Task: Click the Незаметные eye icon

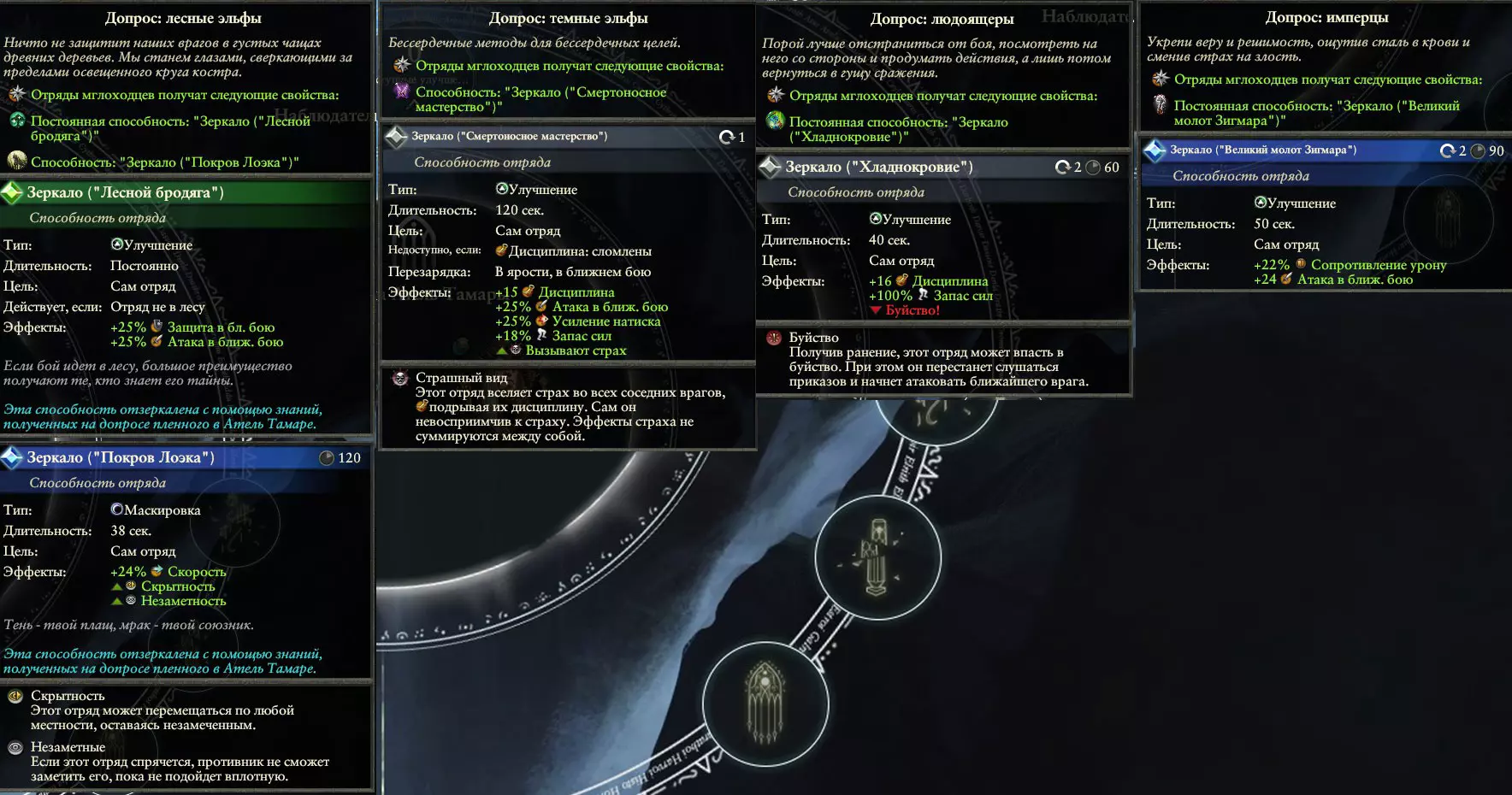Action: click(15, 748)
